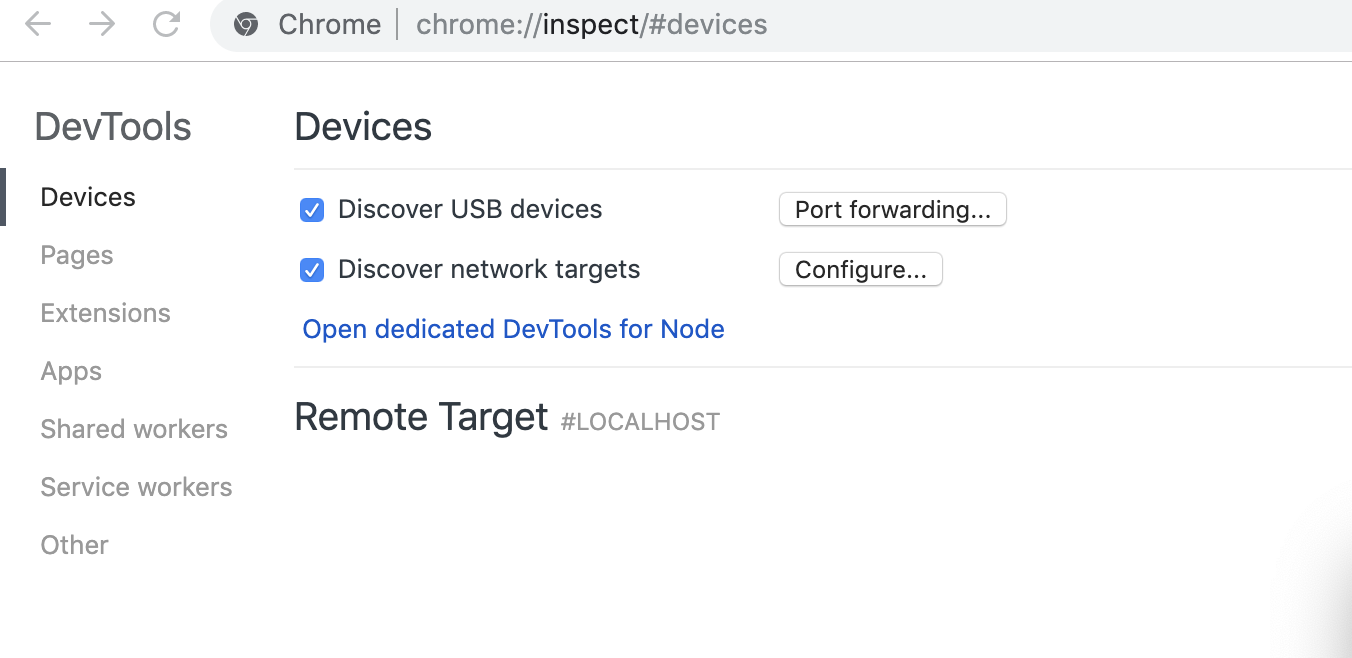
Task: Click the Configure button for network targets
Action: pos(860,269)
